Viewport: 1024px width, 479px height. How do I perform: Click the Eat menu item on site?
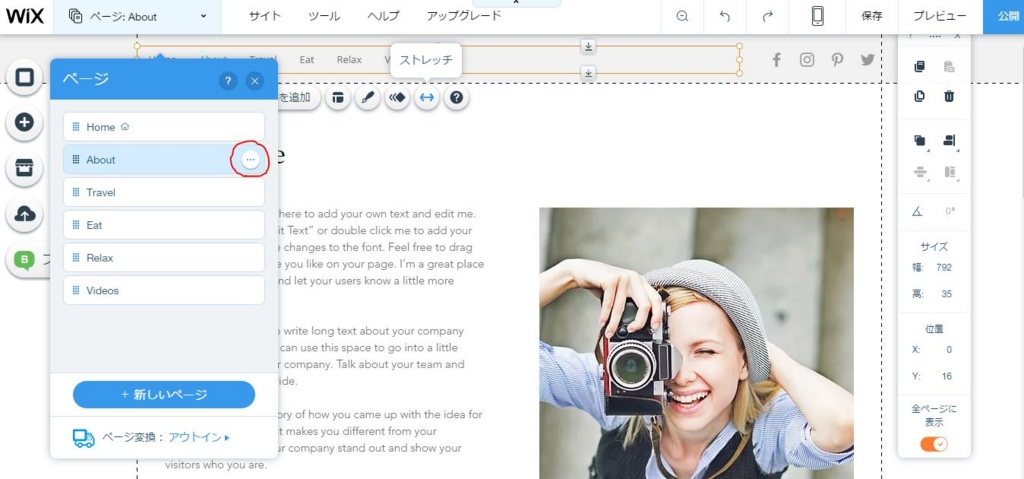point(307,59)
